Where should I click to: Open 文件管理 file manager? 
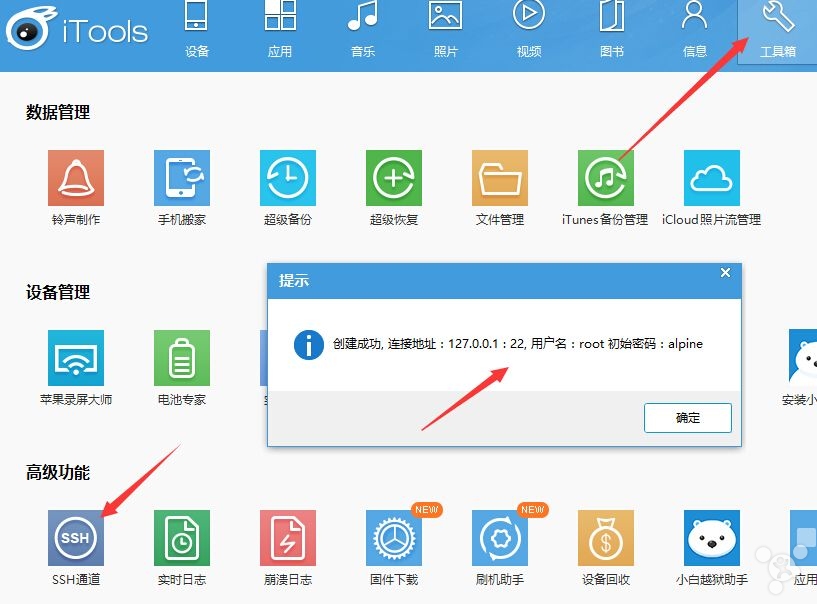tap(500, 188)
